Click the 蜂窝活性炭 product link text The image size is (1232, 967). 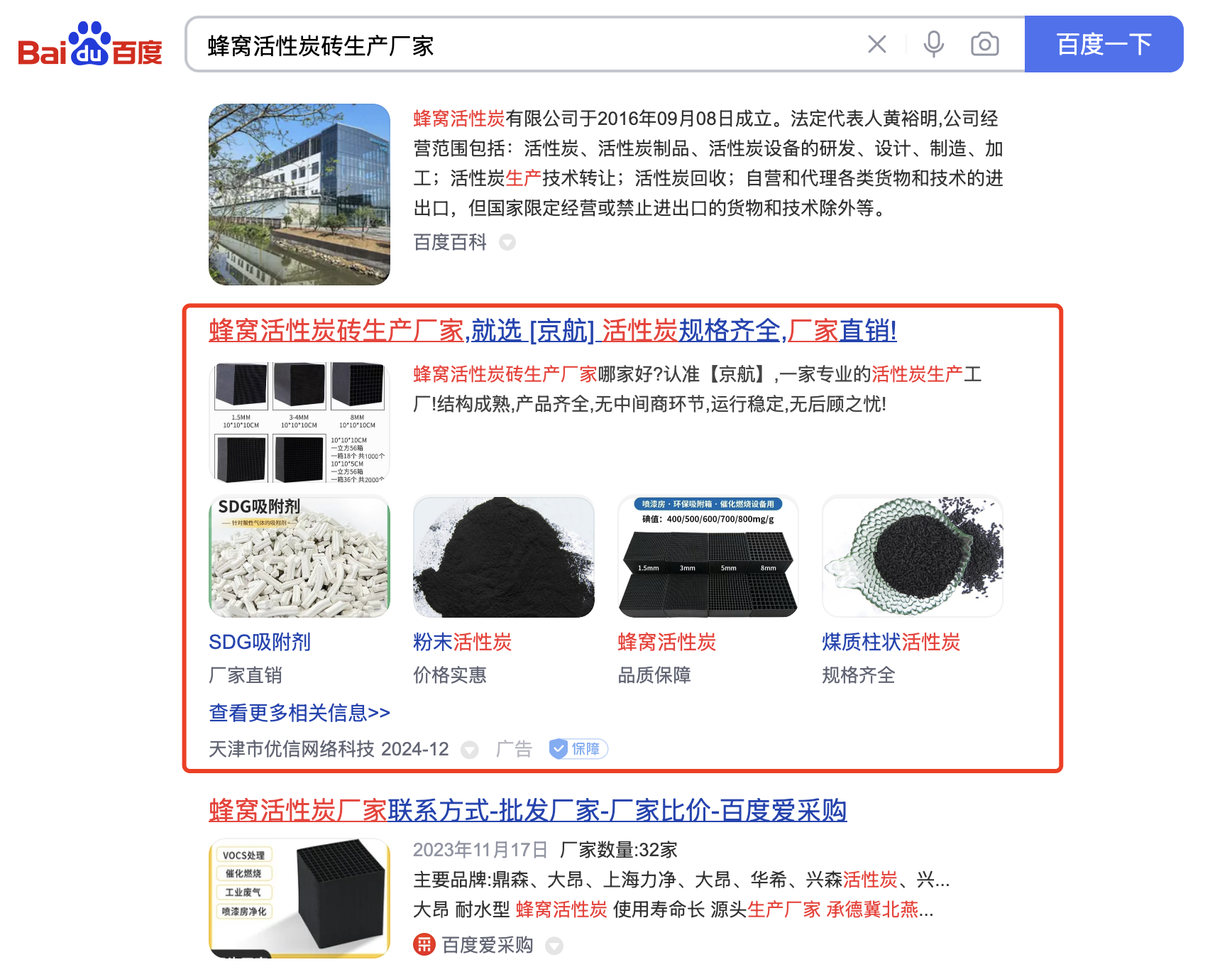(x=667, y=643)
